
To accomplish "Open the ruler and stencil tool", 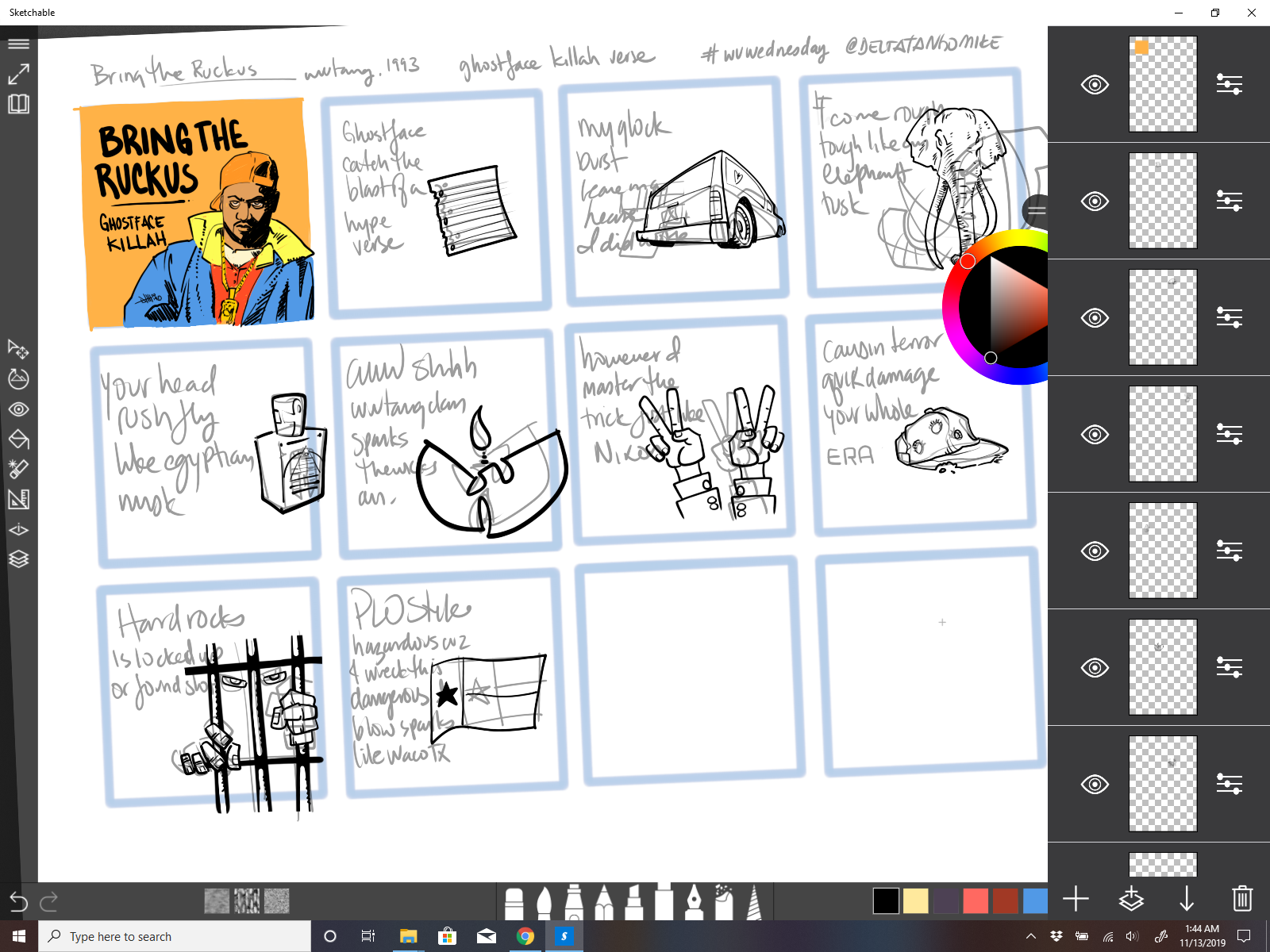I will (x=18, y=499).
